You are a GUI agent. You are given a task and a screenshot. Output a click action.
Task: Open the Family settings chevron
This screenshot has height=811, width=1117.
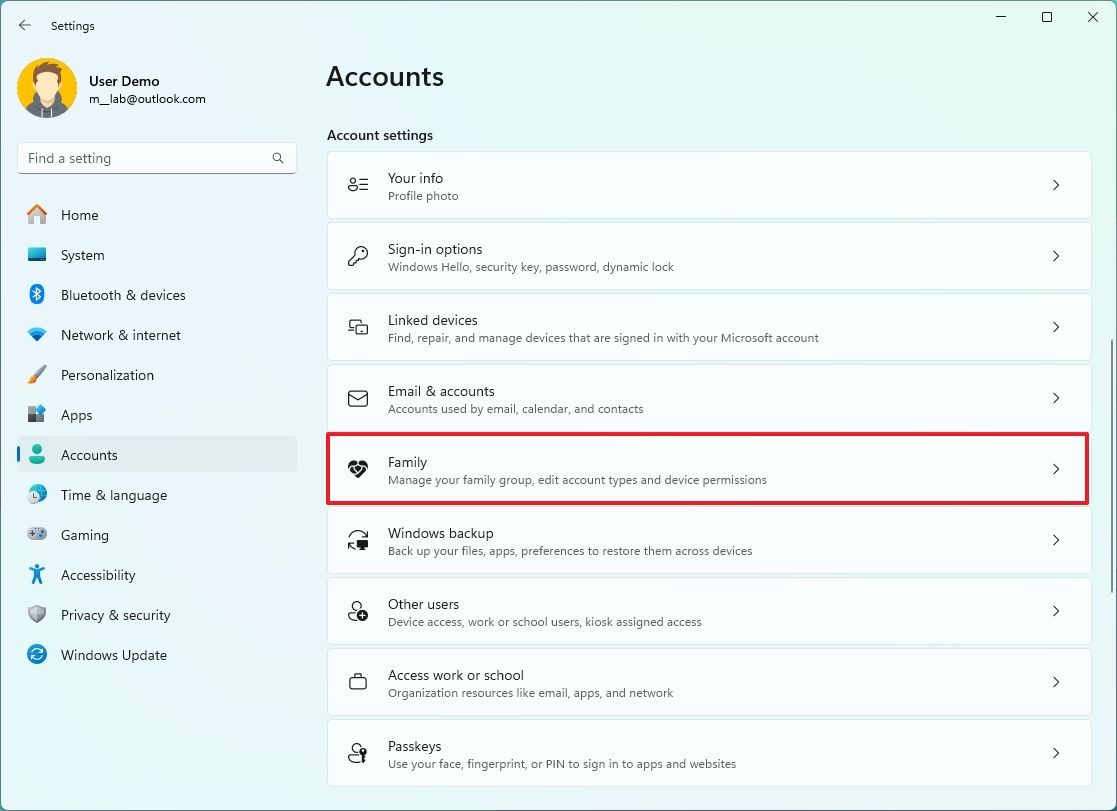1056,468
